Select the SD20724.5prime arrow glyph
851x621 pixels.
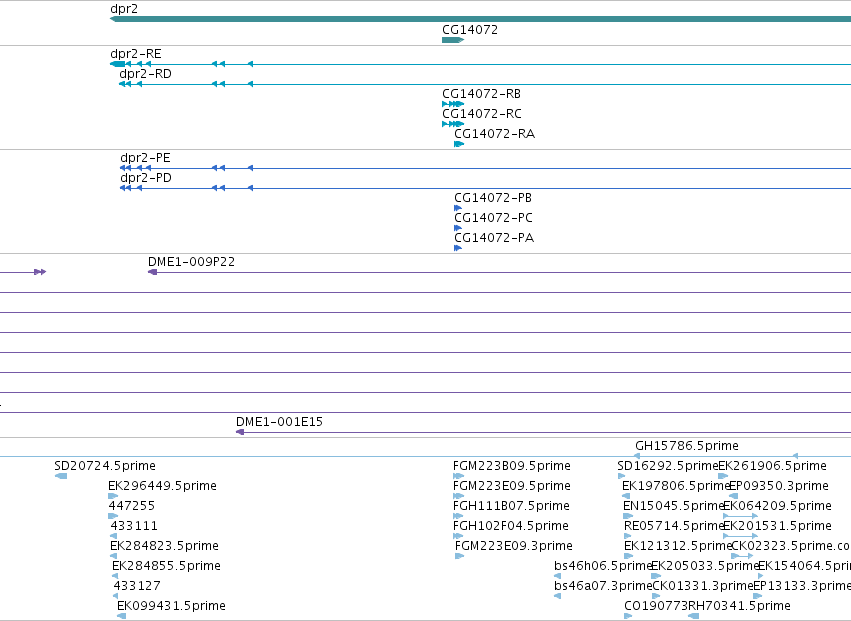[x=61, y=476]
